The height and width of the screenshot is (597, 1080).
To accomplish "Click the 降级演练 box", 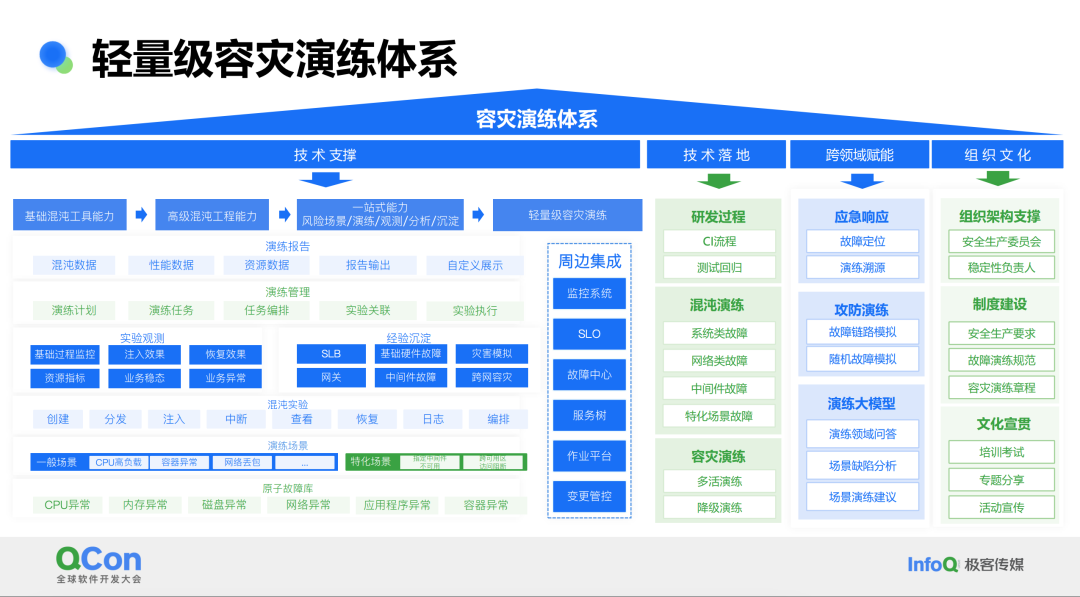I will tap(719, 507).
